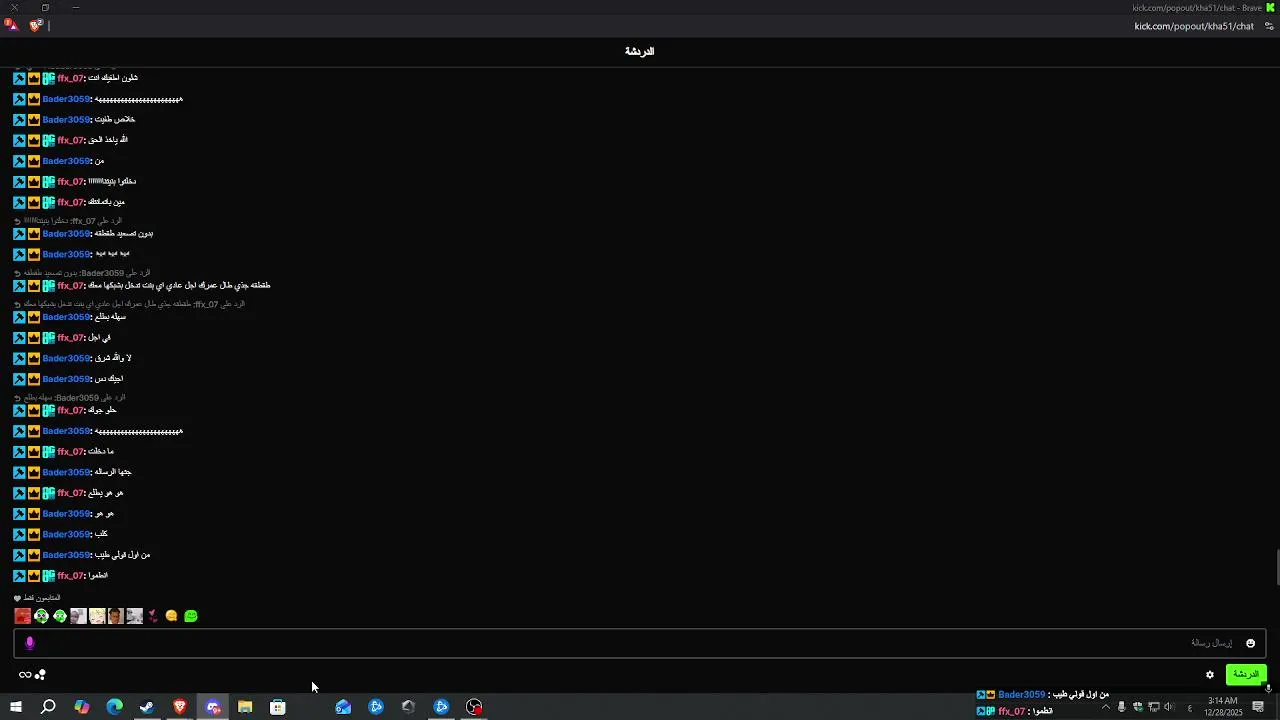1280x720 pixels.
Task: Focus the إرسال رسالة message input field
Action: click(640, 643)
